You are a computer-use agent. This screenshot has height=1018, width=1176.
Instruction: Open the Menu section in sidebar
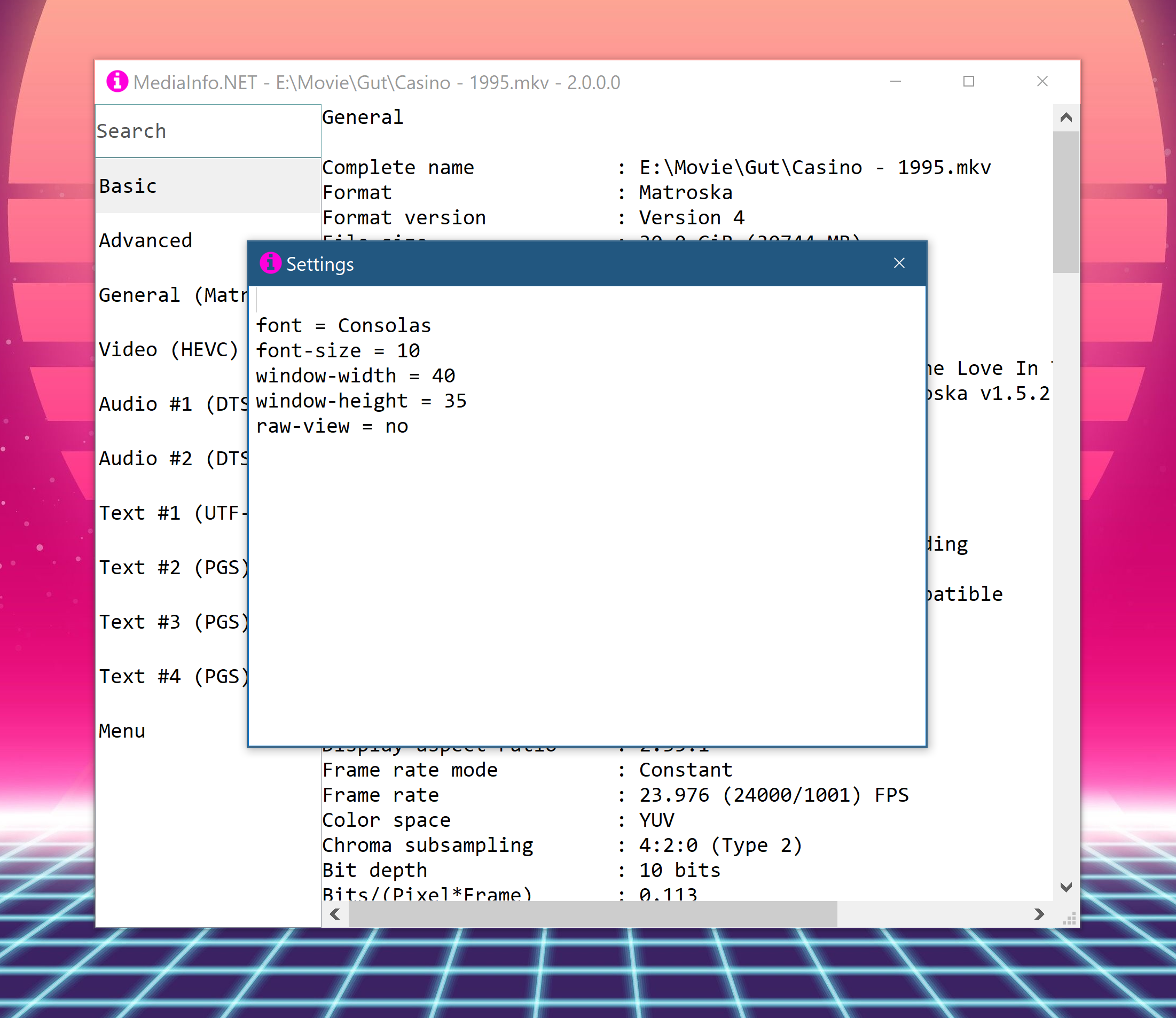pyautogui.click(x=122, y=731)
